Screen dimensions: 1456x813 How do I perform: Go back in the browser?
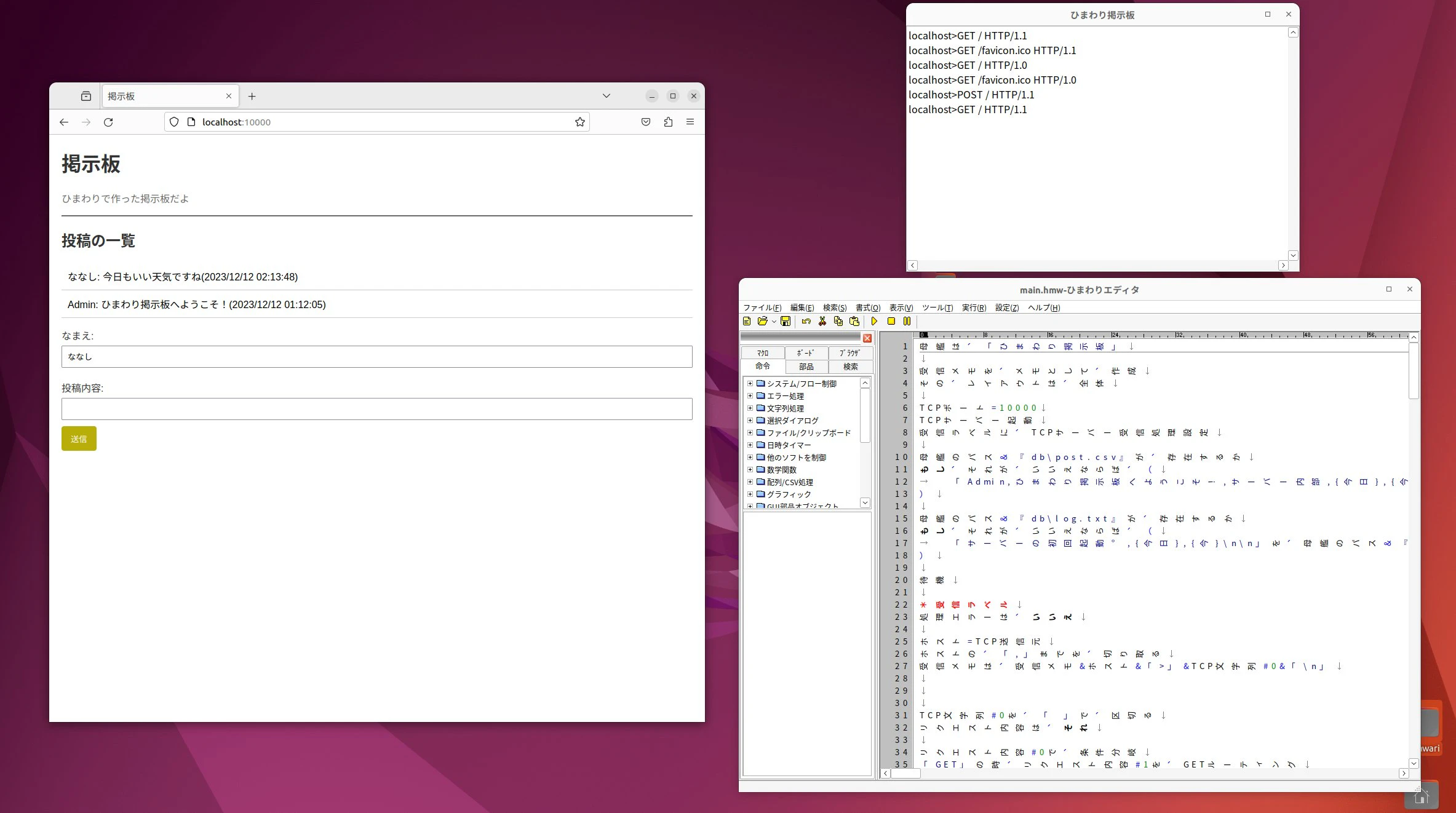[64, 122]
